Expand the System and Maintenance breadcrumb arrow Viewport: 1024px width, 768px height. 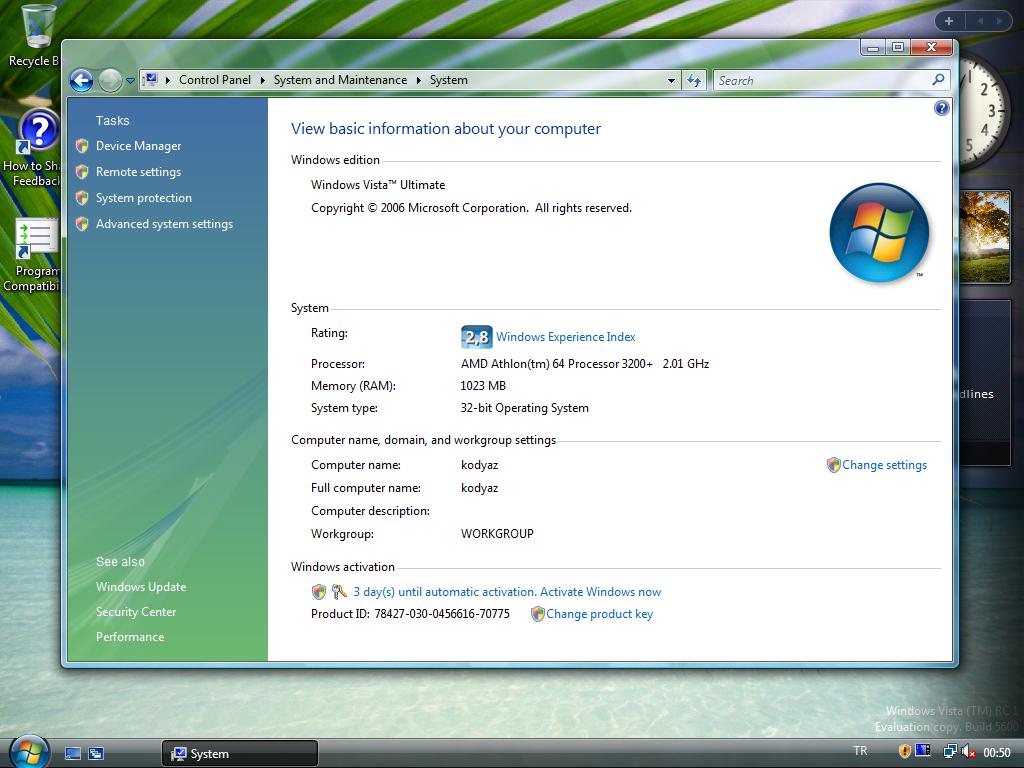(x=417, y=80)
